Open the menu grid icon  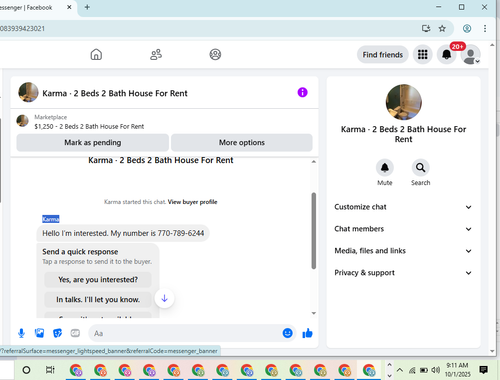(423, 54)
